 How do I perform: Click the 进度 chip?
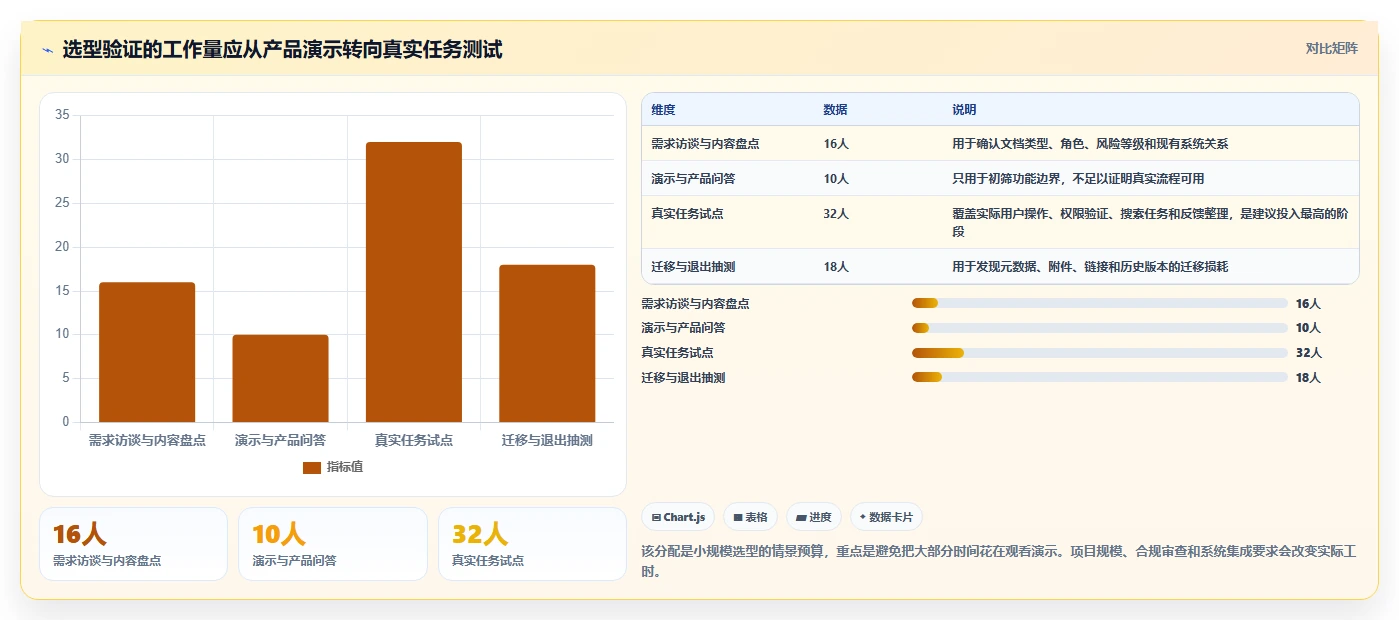tap(814, 517)
